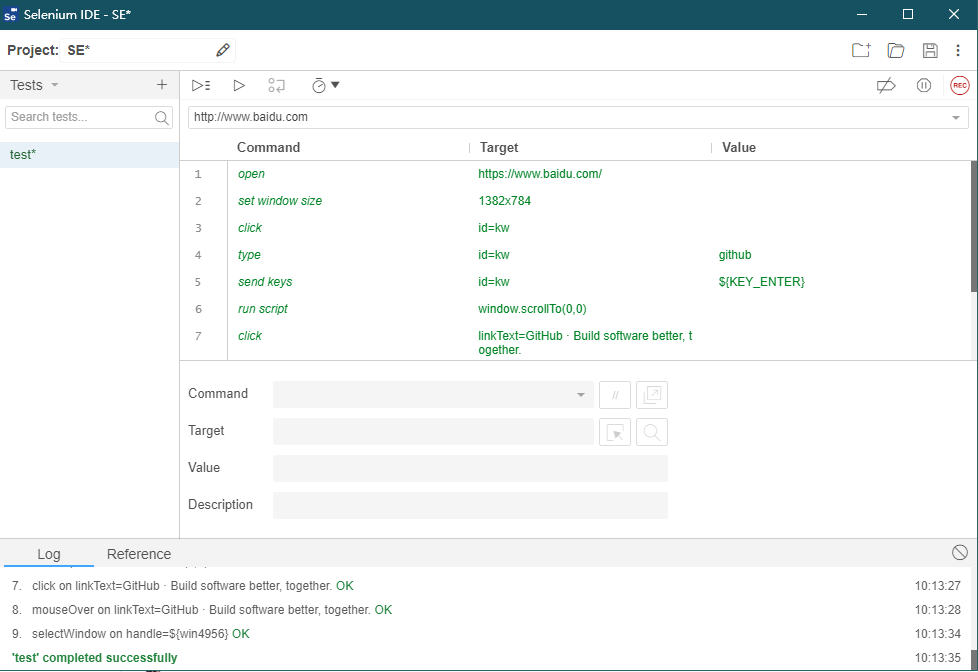
Task: Click the Run all tests icon
Action: (x=201, y=86)
